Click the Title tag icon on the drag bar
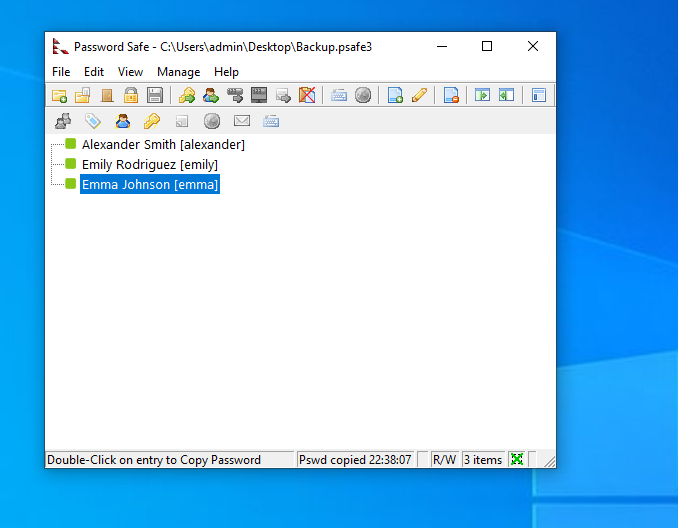The image size is (678, 528). coord(93,121)
